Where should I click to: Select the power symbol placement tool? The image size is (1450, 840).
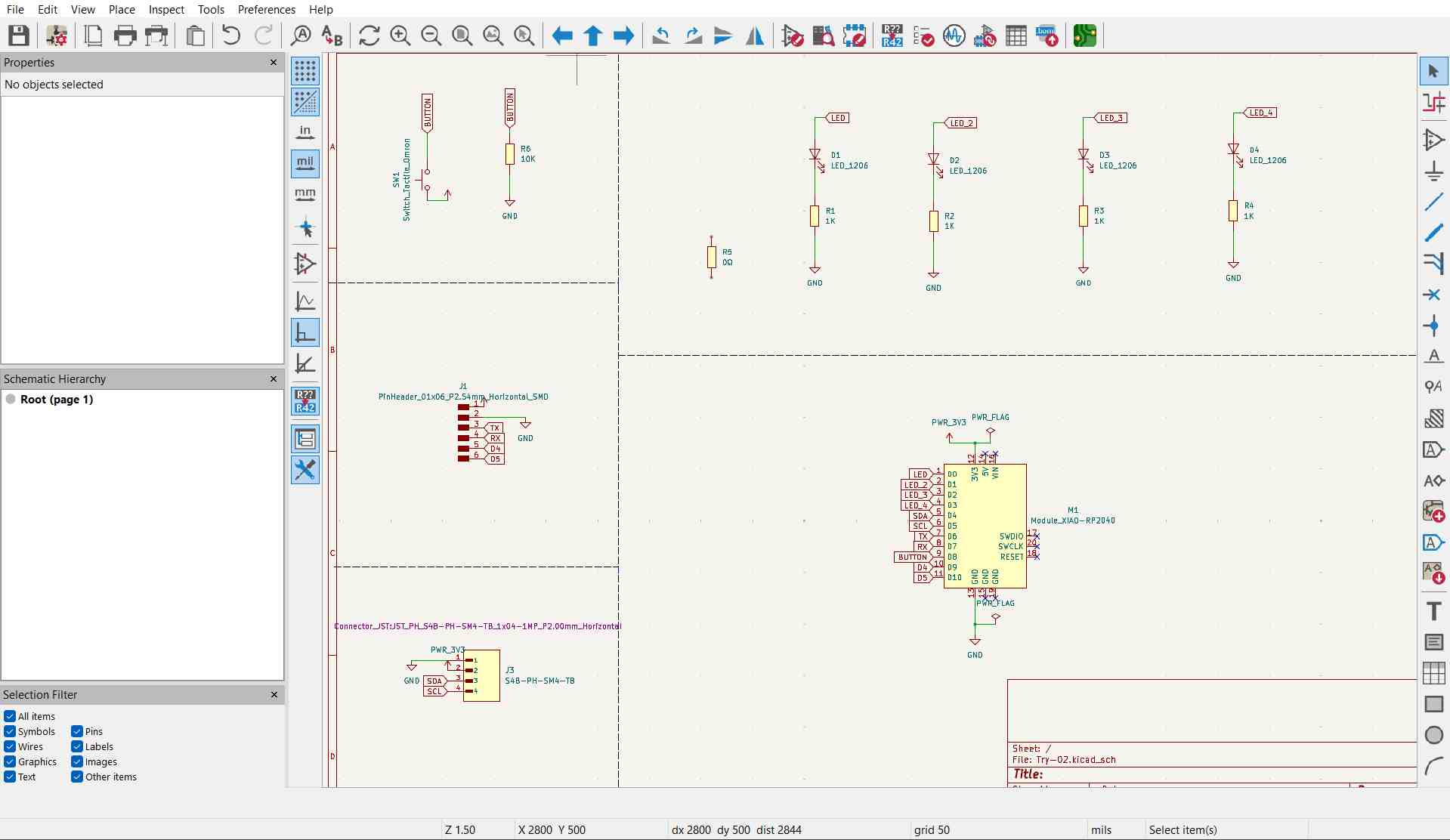click(x=1433, y=171)
